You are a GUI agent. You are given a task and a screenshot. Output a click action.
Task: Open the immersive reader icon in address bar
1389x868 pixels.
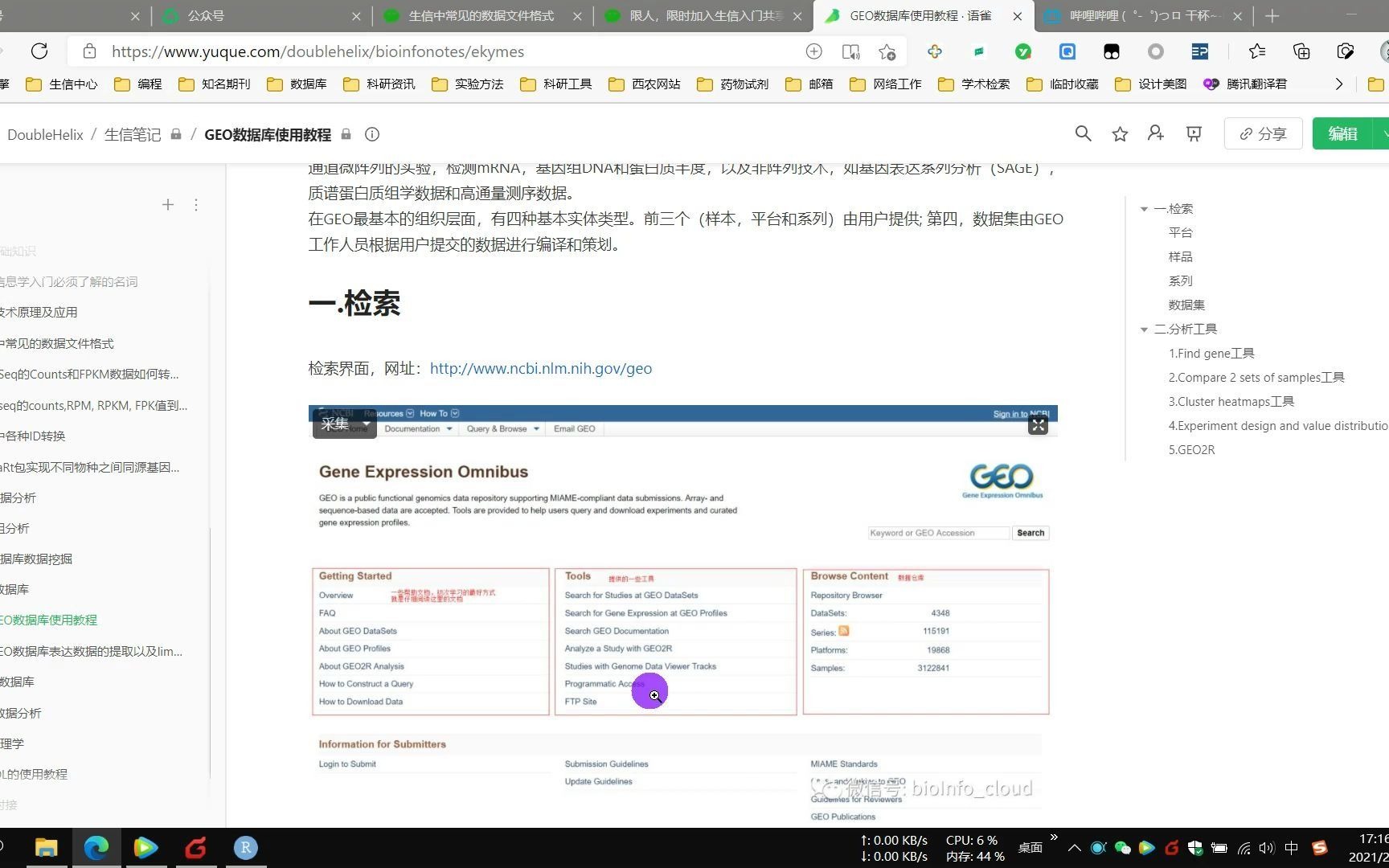coord(850,51)
